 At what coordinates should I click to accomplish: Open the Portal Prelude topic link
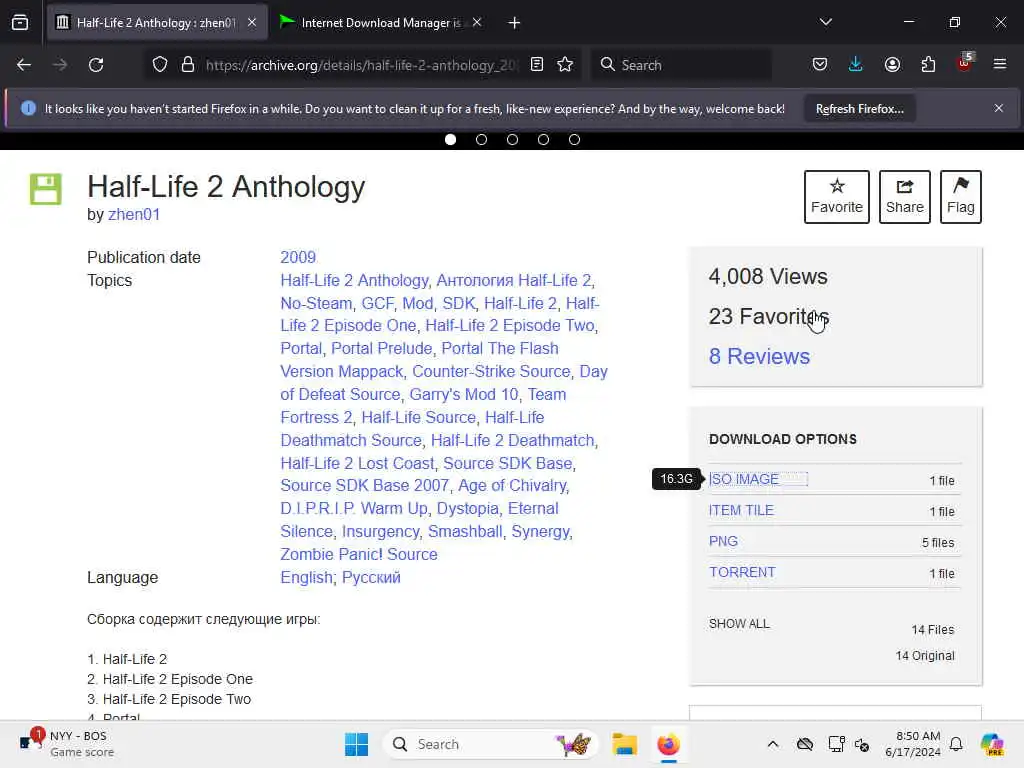pyautogui.click(x=381, y=349)
